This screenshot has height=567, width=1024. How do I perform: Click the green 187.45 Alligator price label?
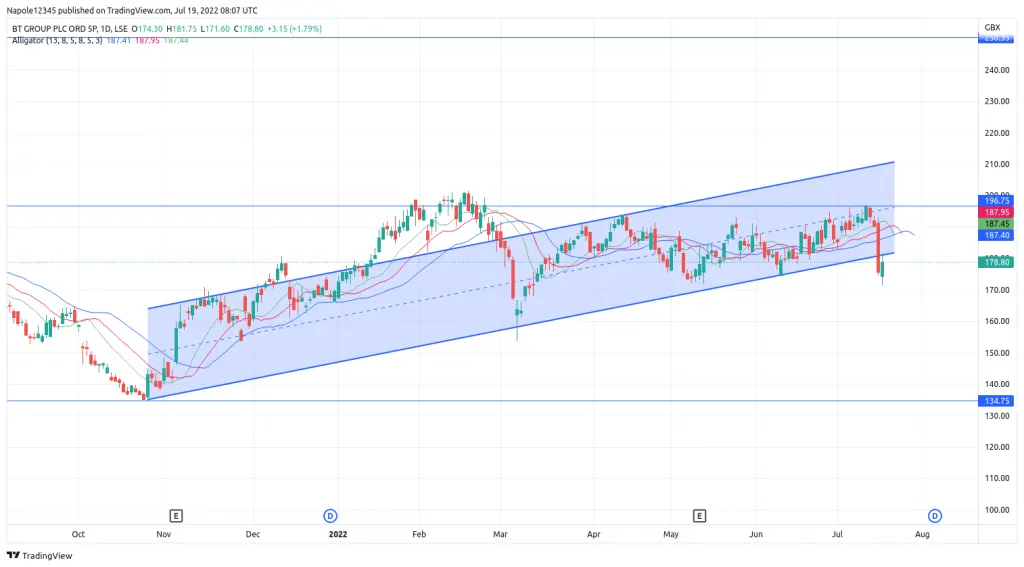(x=996, y=224)
